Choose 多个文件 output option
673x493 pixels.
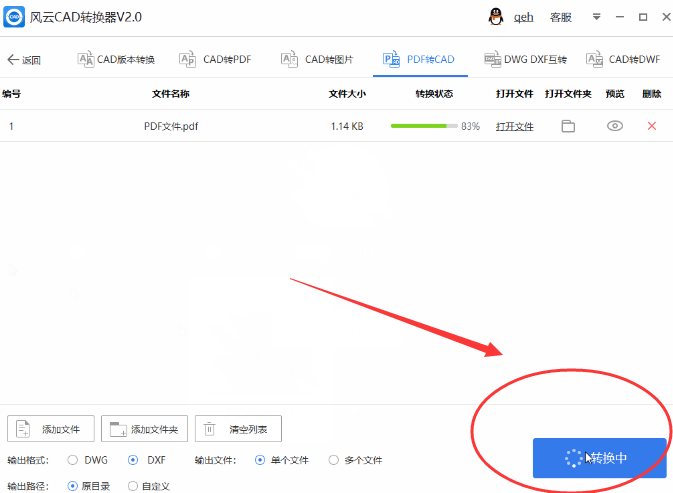(x=333, y=460)
